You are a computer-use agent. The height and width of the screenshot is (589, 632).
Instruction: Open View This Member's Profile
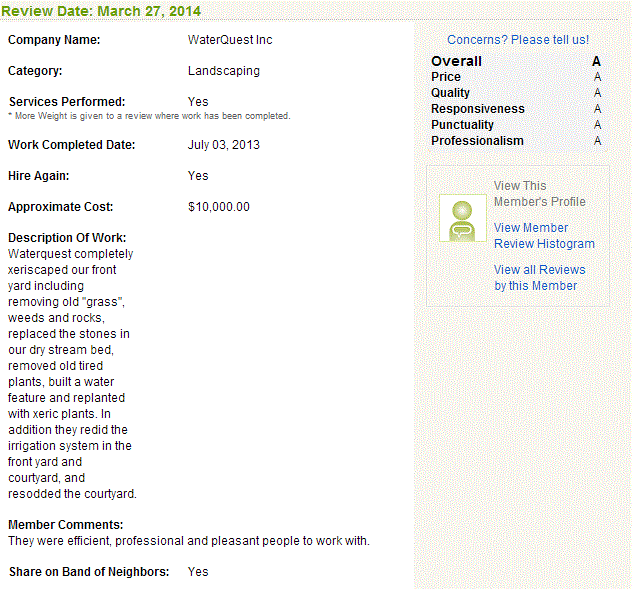click(540, 194)
